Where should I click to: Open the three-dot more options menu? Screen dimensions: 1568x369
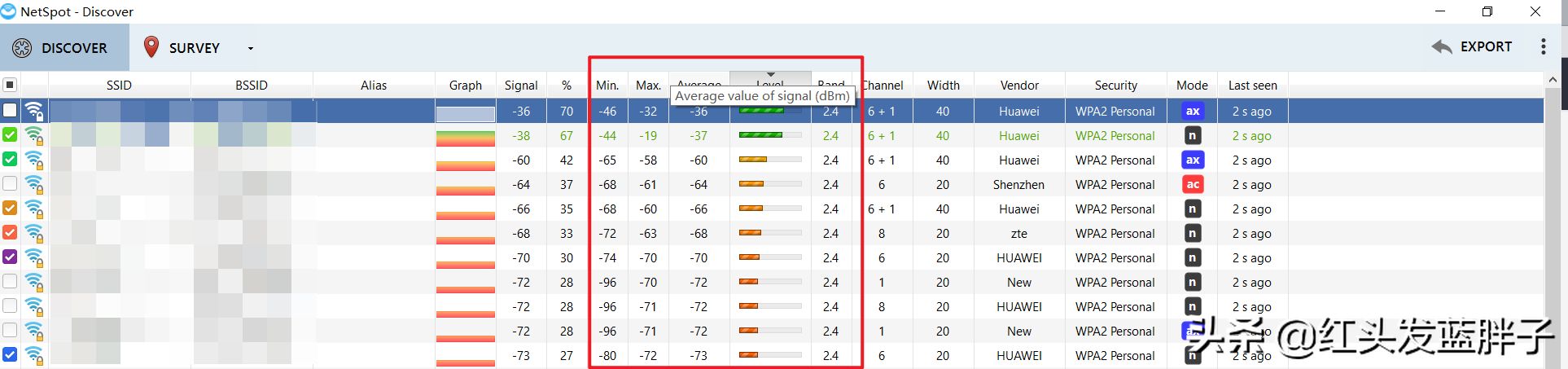point(1543,47)
